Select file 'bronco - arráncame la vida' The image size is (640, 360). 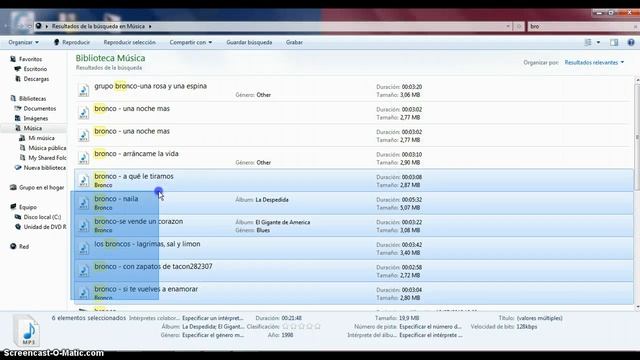(136, 154)
